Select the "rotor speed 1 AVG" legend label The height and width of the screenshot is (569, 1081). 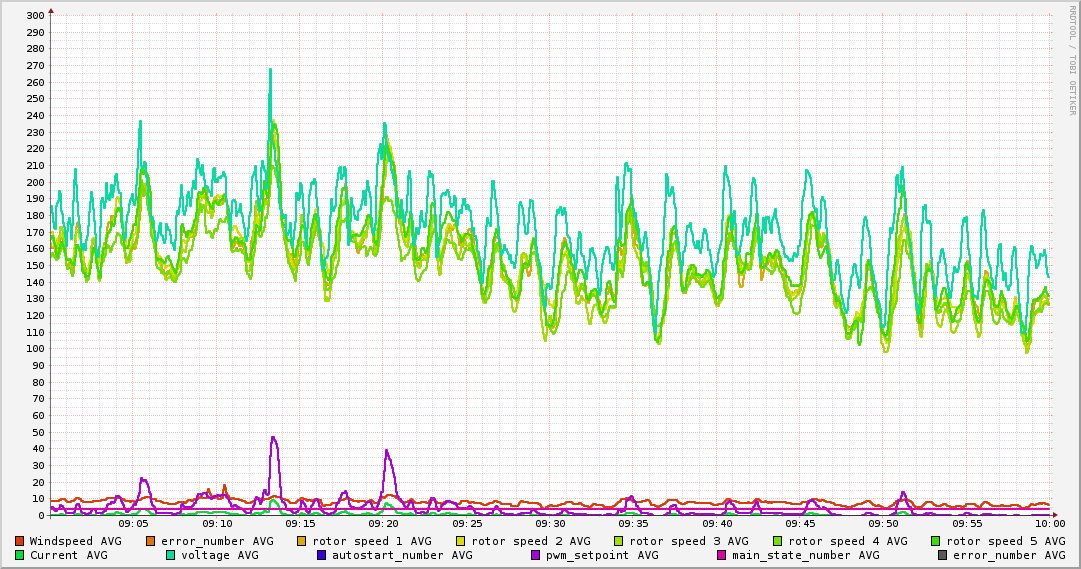click(x=372, y=541)
